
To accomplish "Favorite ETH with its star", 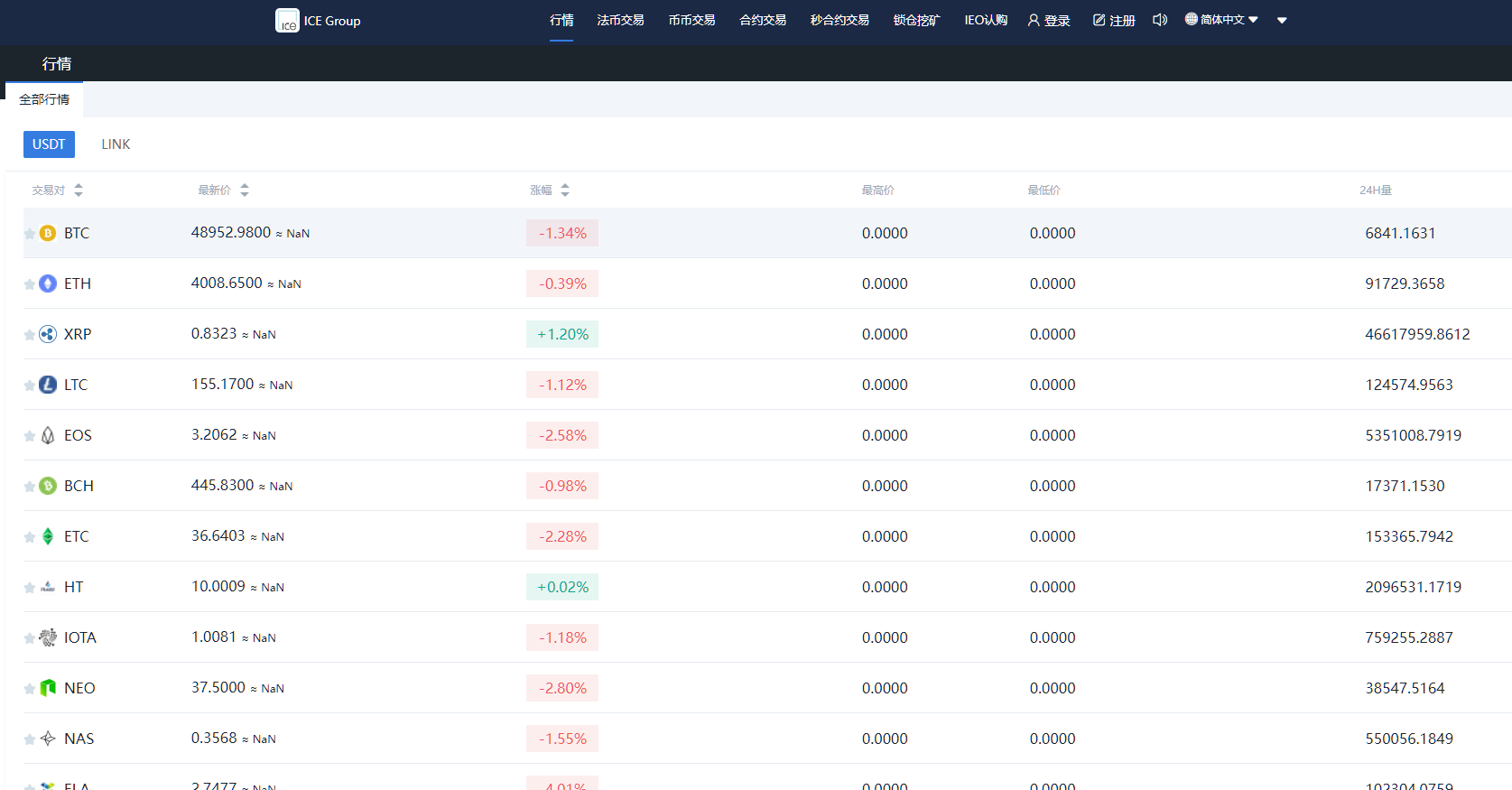I will (30, 284).
